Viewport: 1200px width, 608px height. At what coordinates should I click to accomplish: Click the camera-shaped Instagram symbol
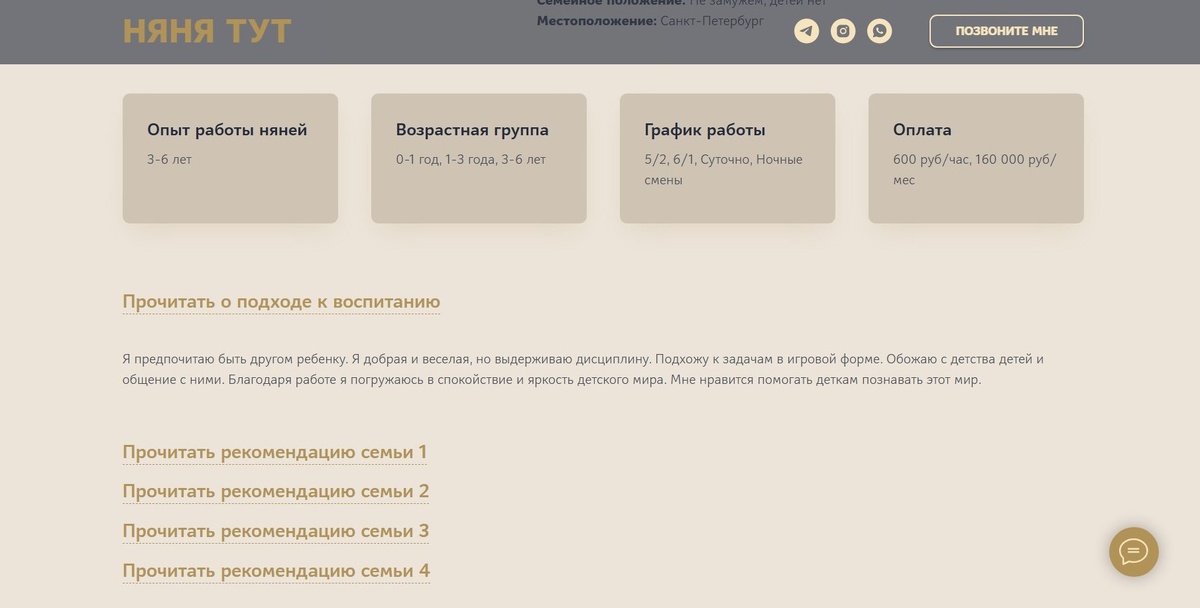(x=843, y=30)
